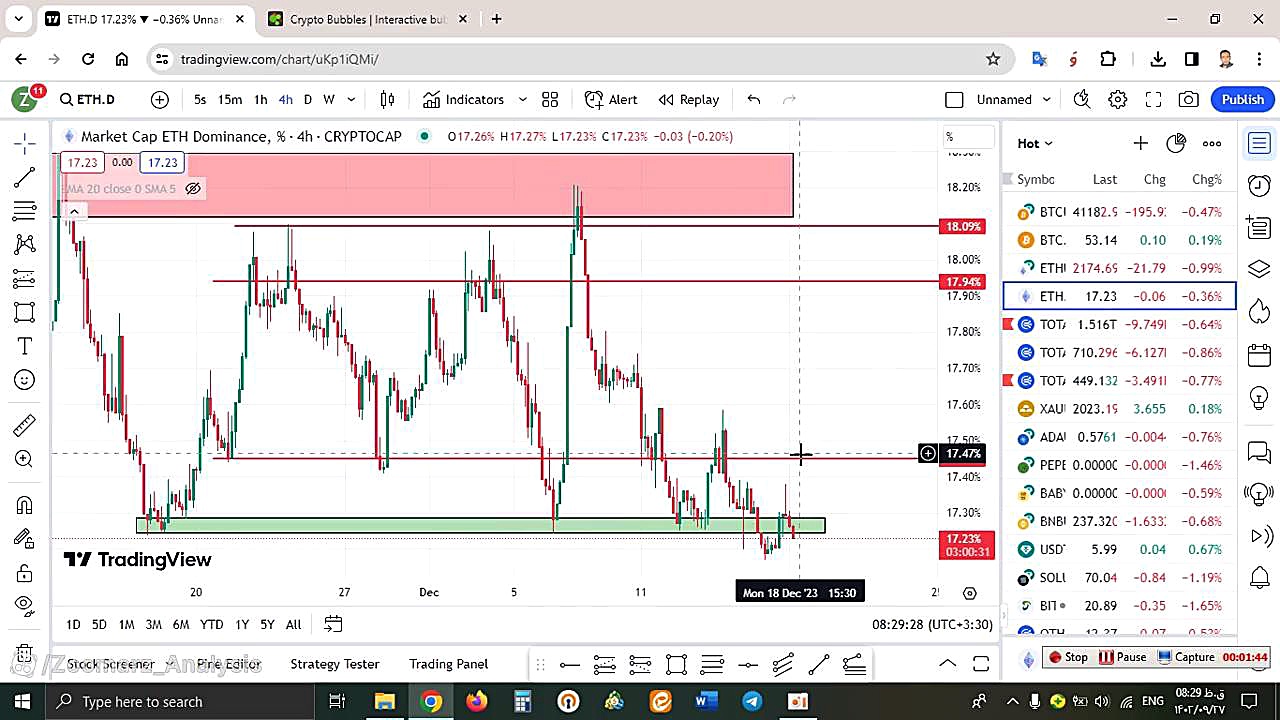Screen dimensions: 1280x720
Task: Toggle stay in drawing mode
Action: 25,539
